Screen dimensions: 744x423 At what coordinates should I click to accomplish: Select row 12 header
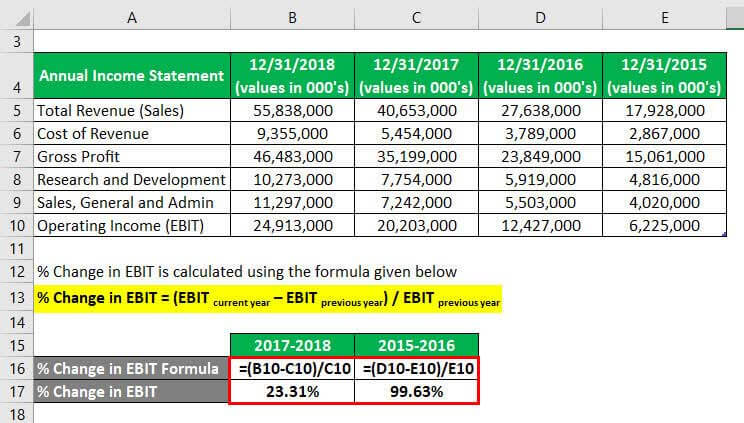coord(17,272)
